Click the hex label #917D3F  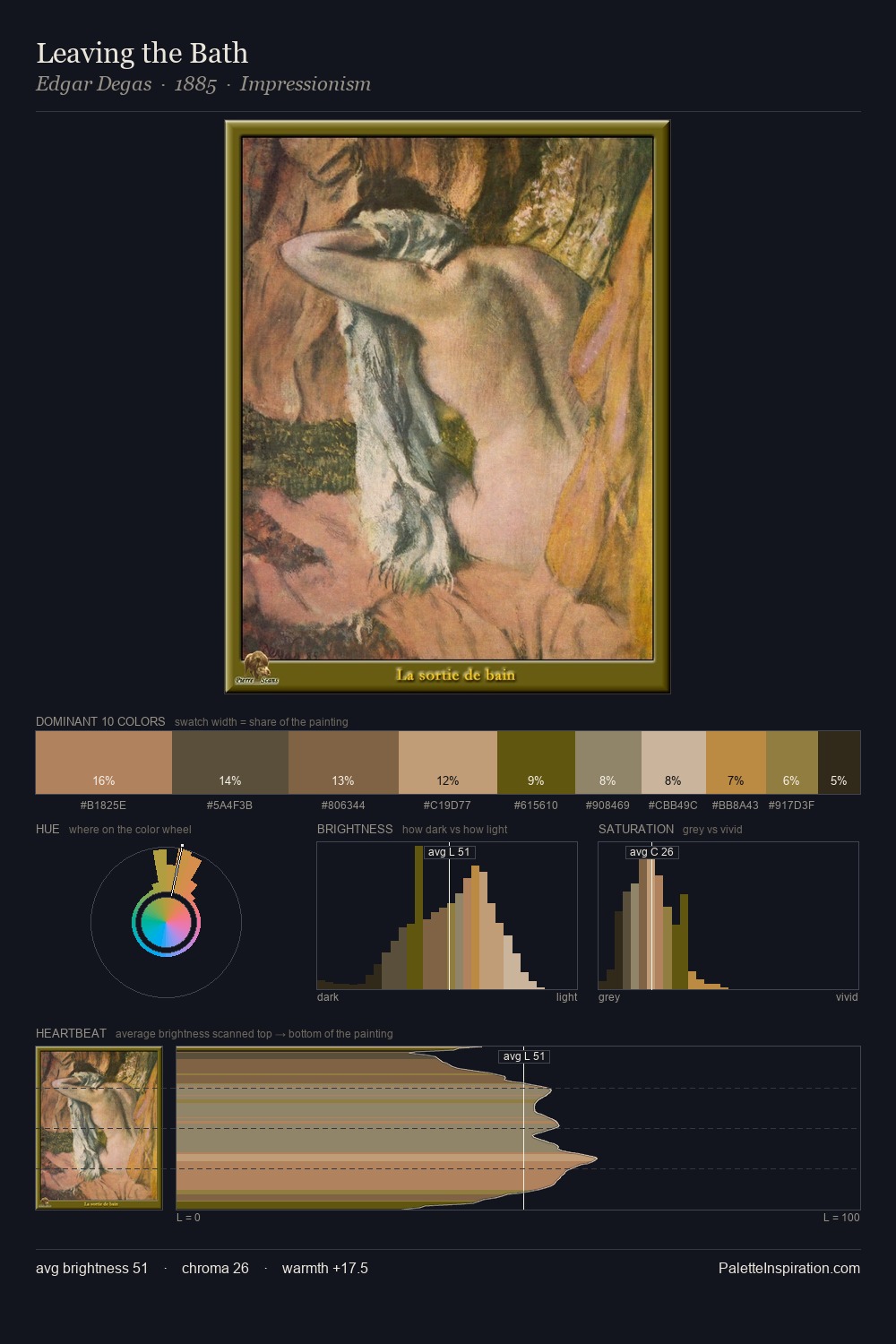[791, 806]
